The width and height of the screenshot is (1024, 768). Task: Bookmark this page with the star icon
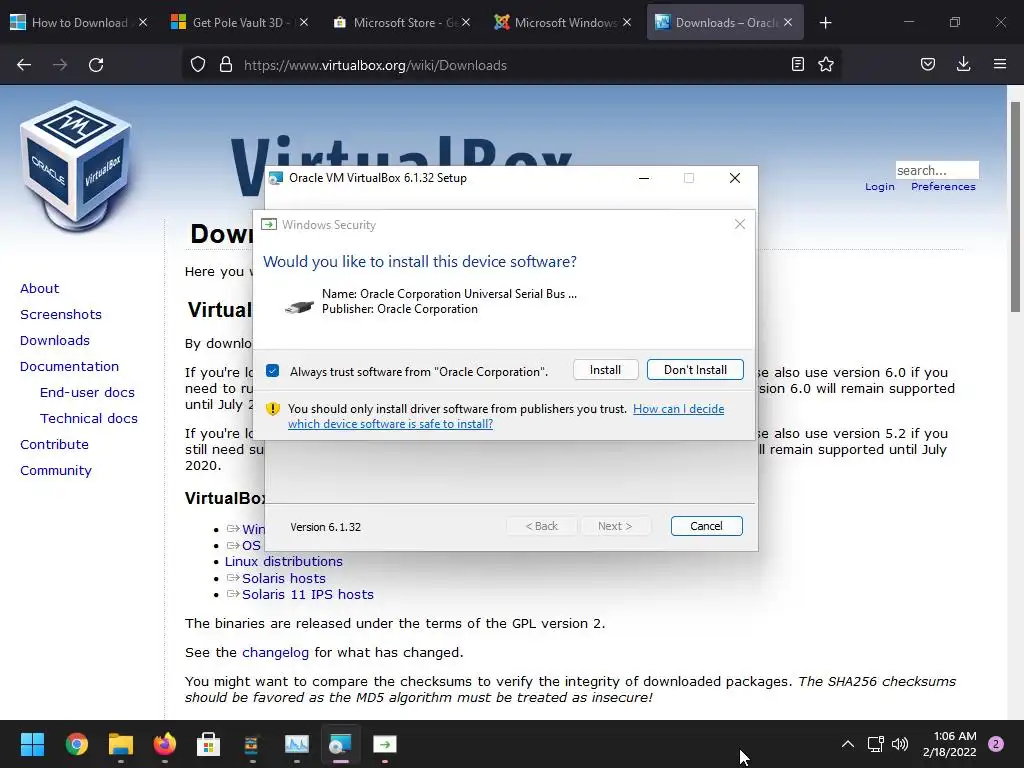(826, 64)
